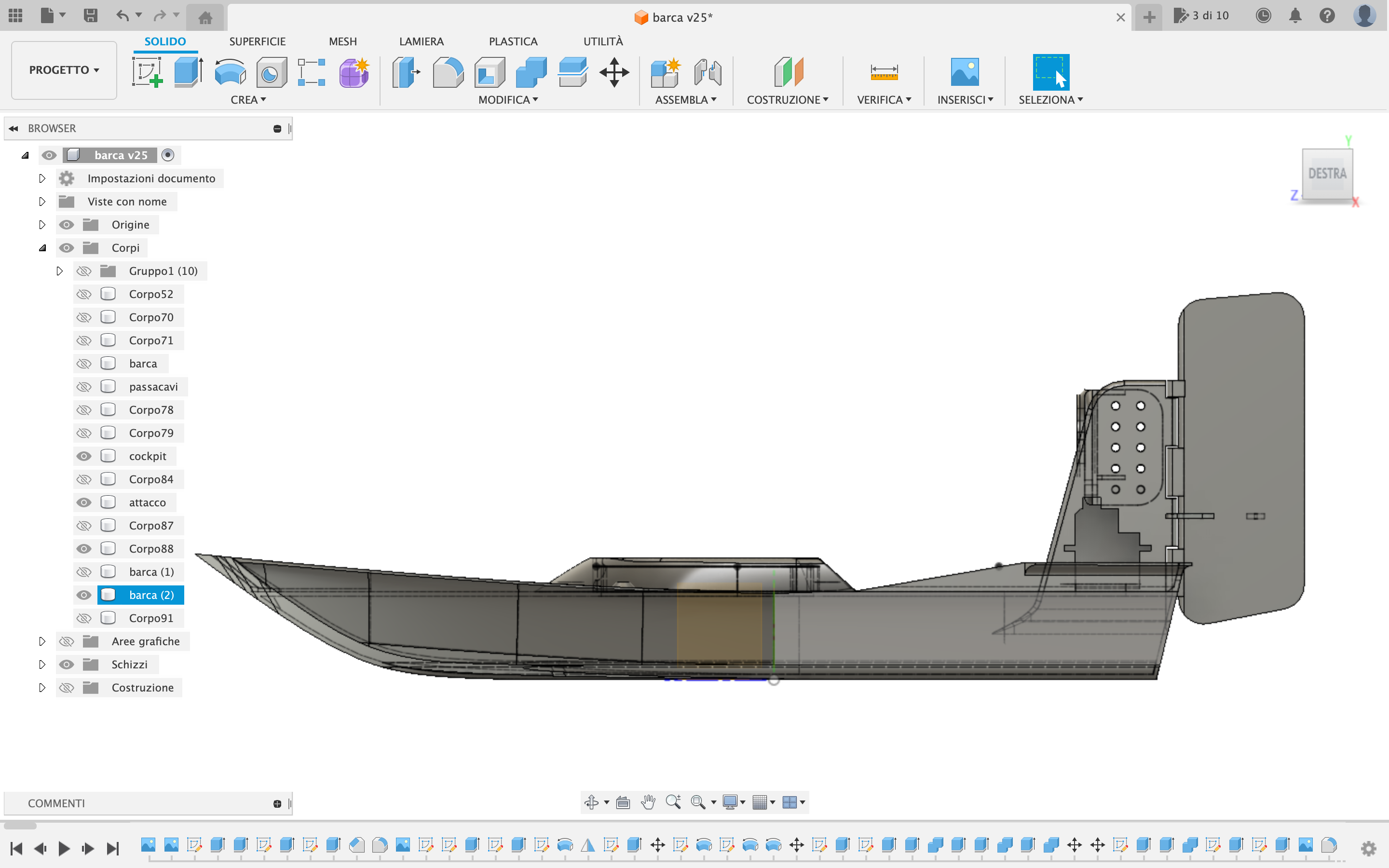
Task: Select the Create Form tool
Action: pos(354,72)
